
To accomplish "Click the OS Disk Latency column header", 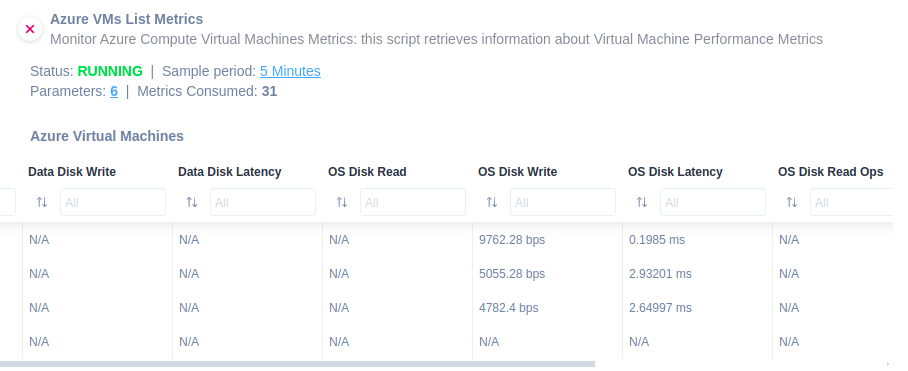I will (x=675, y=172).
